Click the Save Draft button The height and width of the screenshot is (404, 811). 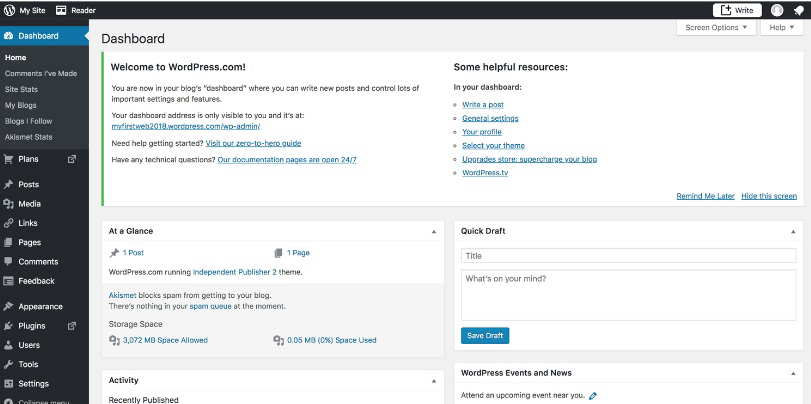coord(485,336)
